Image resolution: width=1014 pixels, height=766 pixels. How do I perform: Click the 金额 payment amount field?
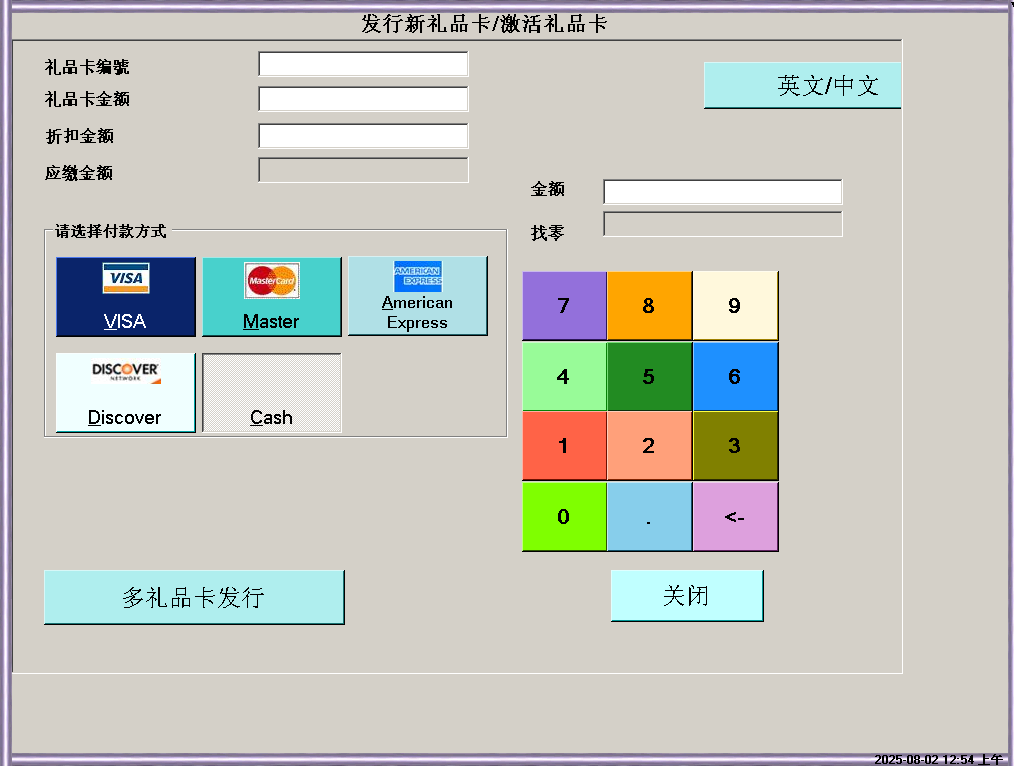722,192
